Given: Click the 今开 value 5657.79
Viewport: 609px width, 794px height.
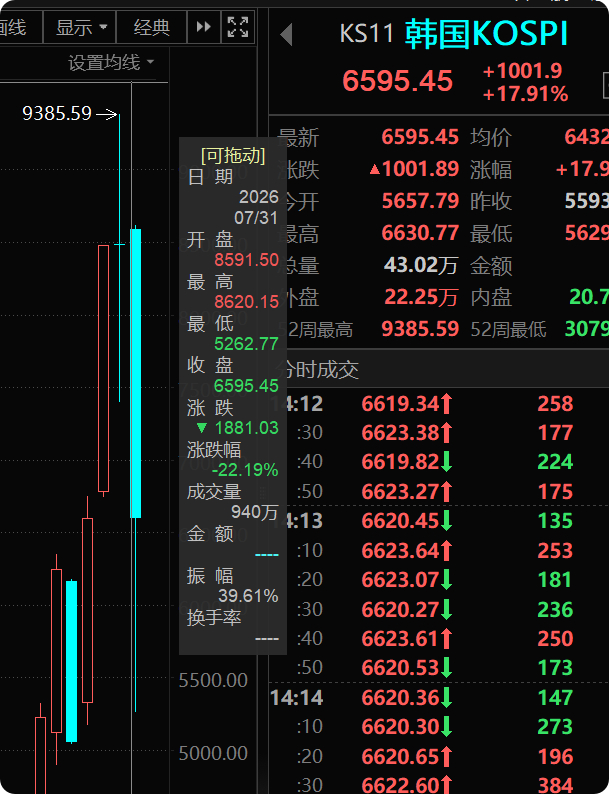Looking at the screenshot, I should (x=420, y=201).
